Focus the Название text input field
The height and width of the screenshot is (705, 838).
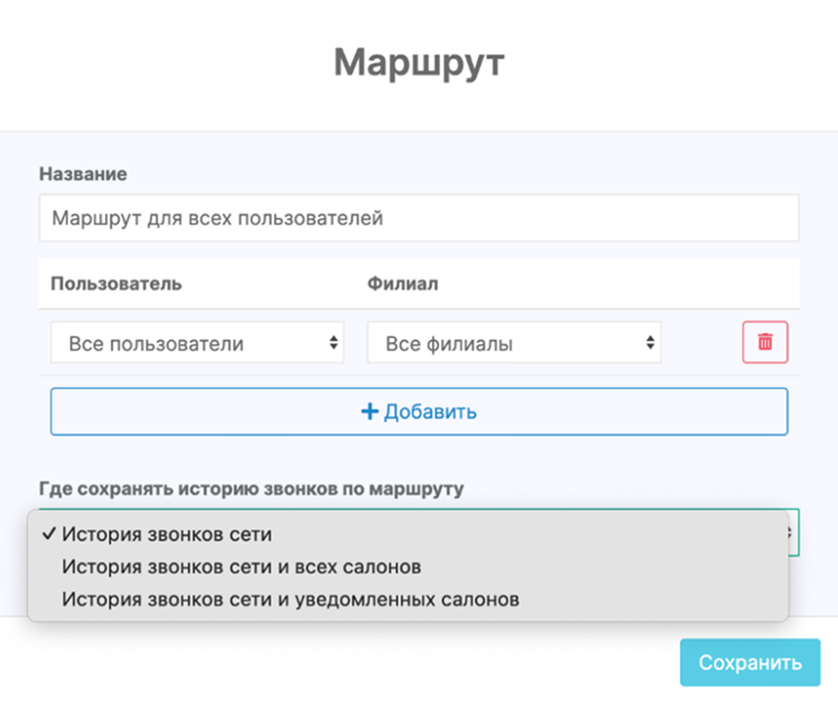click(x=418, y=218)
